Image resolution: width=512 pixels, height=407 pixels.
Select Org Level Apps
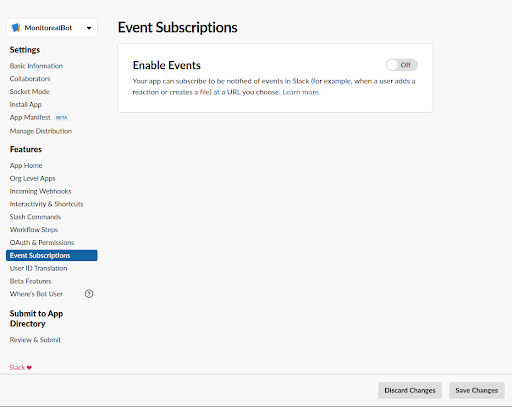32,179
